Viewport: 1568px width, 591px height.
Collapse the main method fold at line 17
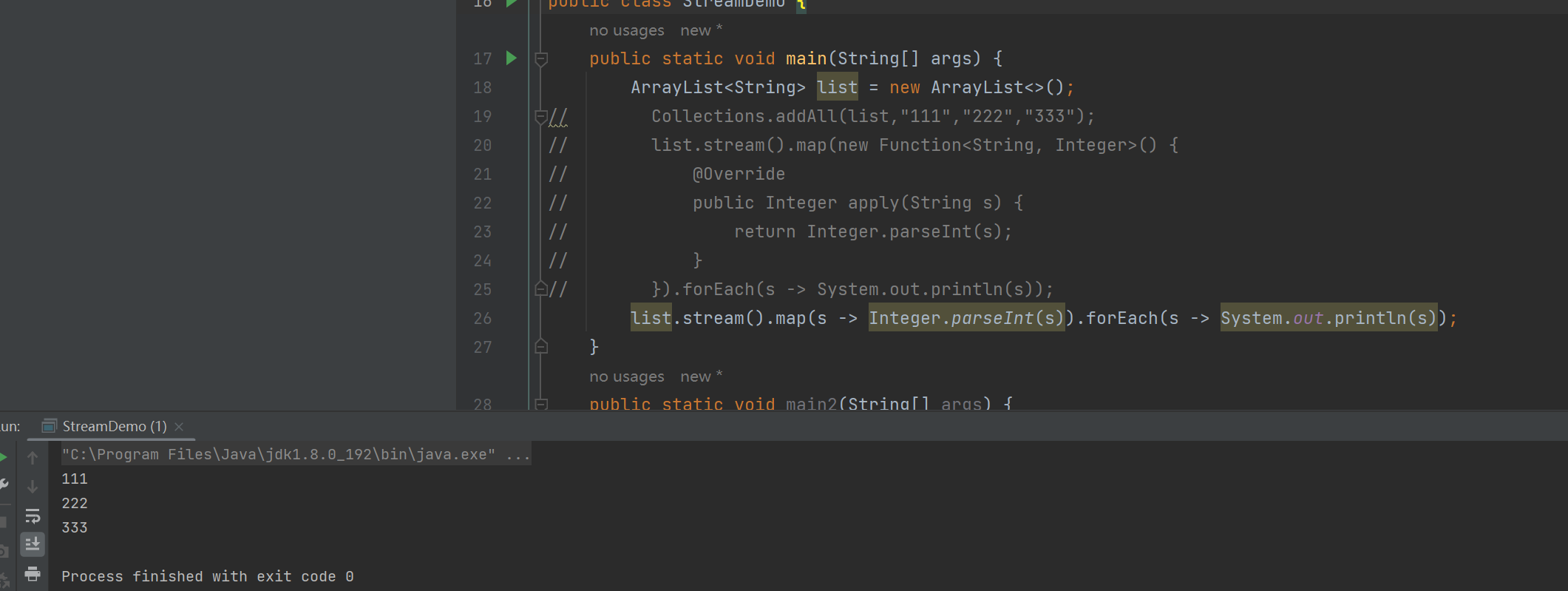(541, 58)
